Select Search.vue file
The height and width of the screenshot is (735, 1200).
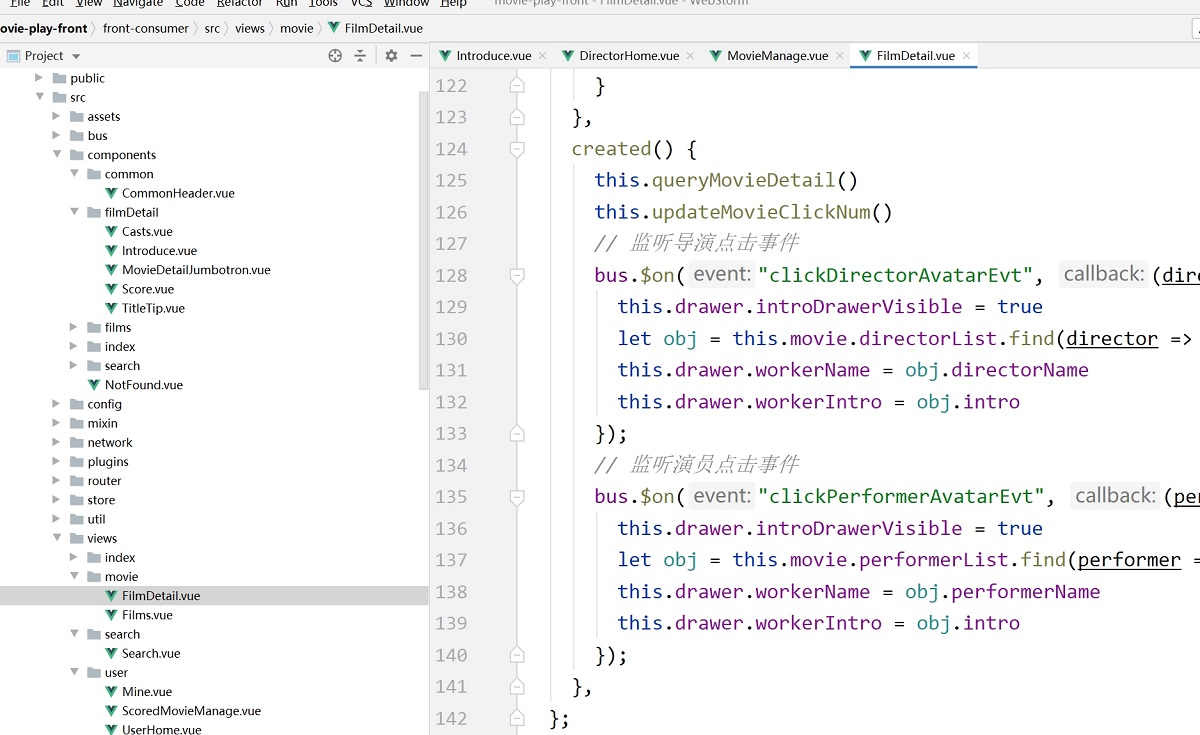(x=151, y=653)
